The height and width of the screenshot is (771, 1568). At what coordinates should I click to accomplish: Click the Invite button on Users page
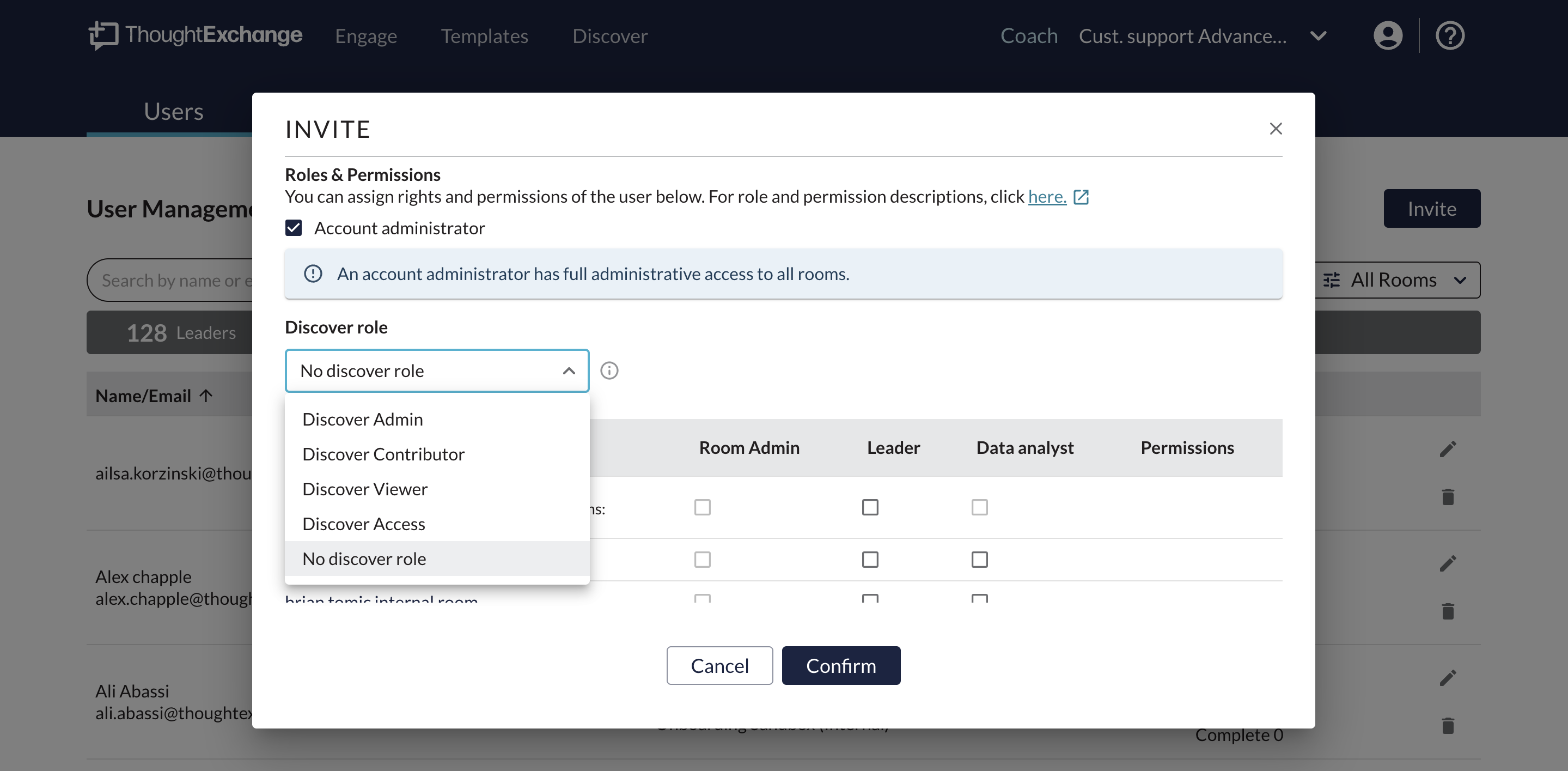[x=1432, y=209]
